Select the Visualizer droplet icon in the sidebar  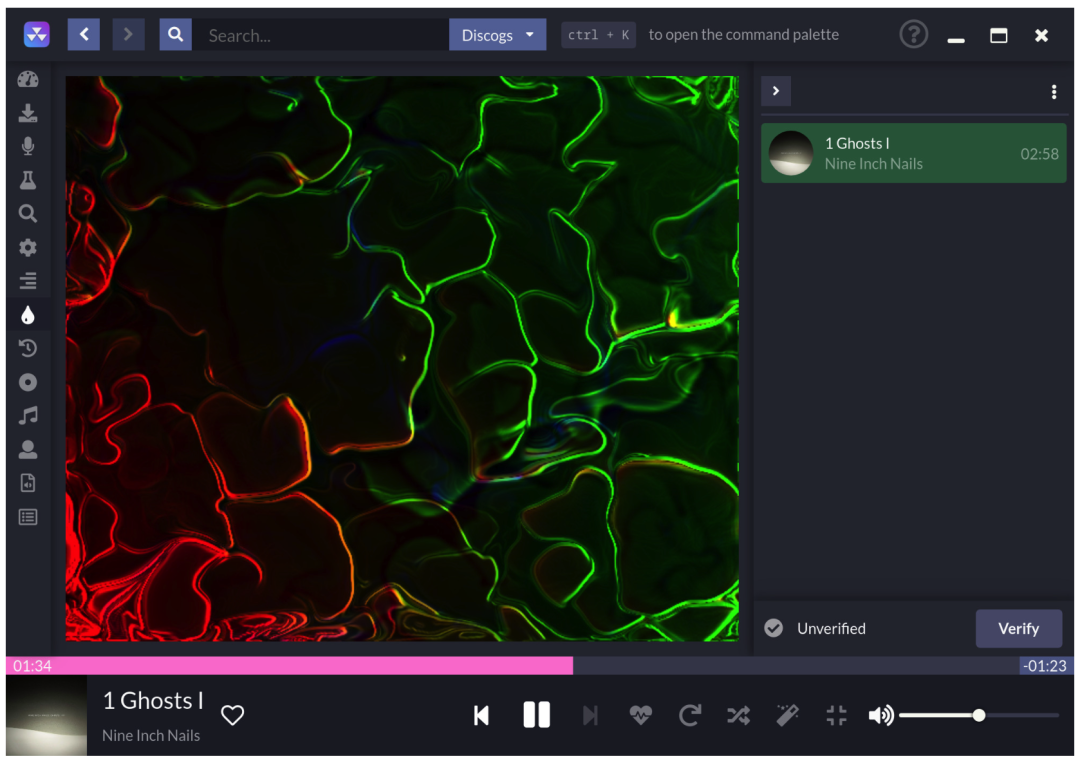[28, 315]
